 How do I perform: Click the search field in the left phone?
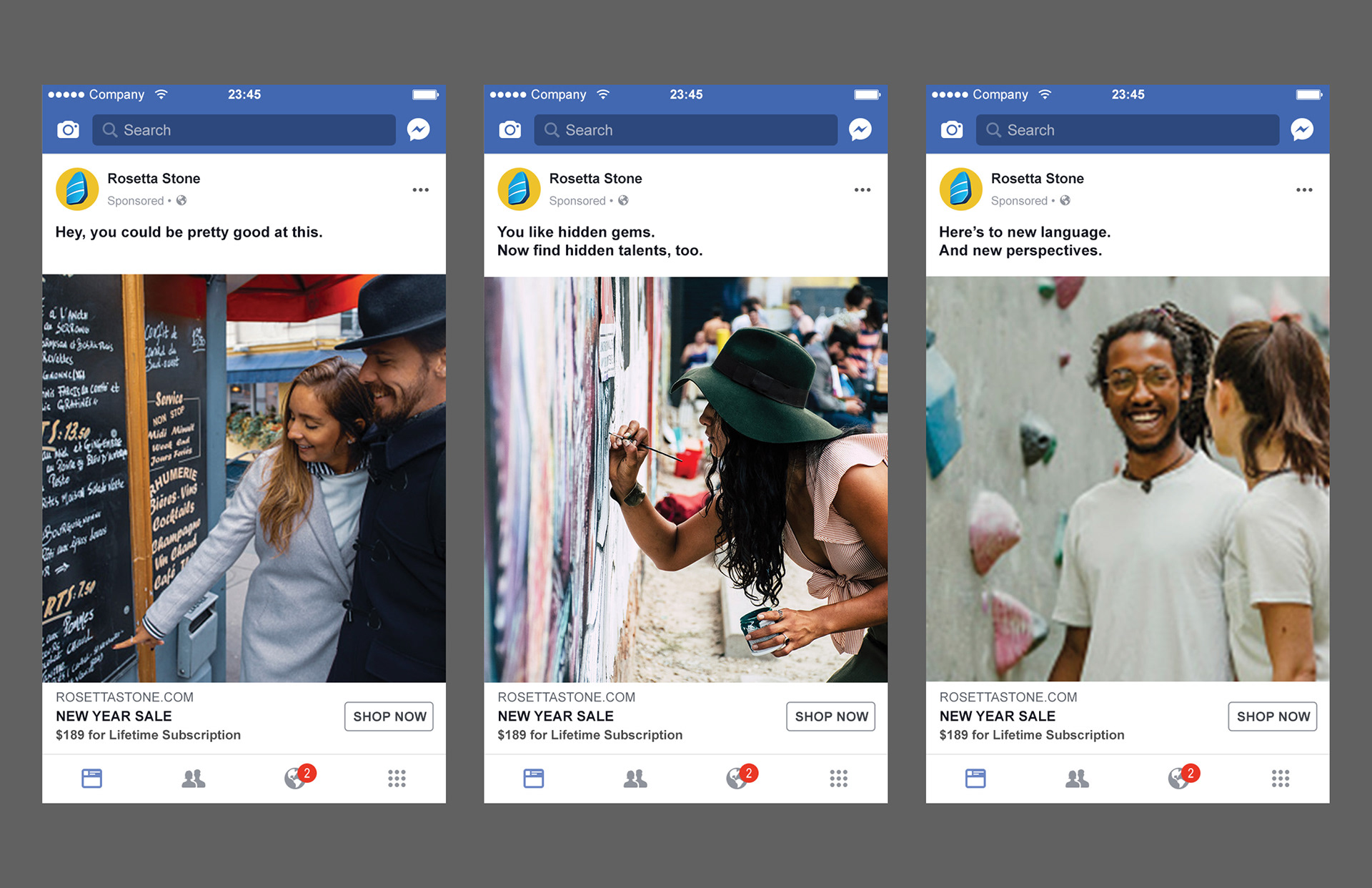click(244, 130)
